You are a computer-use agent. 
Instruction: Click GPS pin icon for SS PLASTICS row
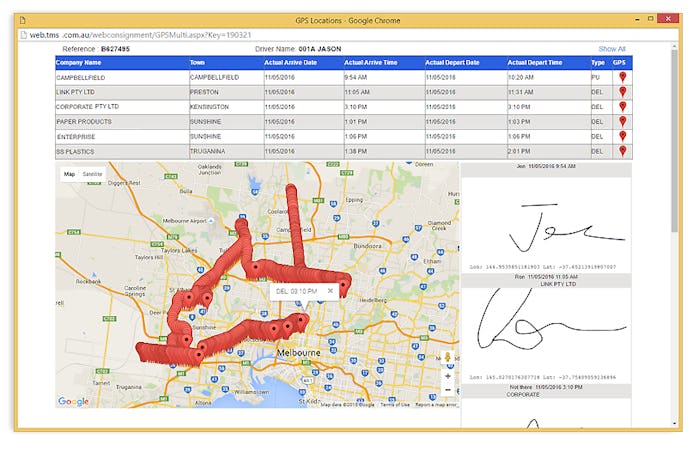click(622, 151)
